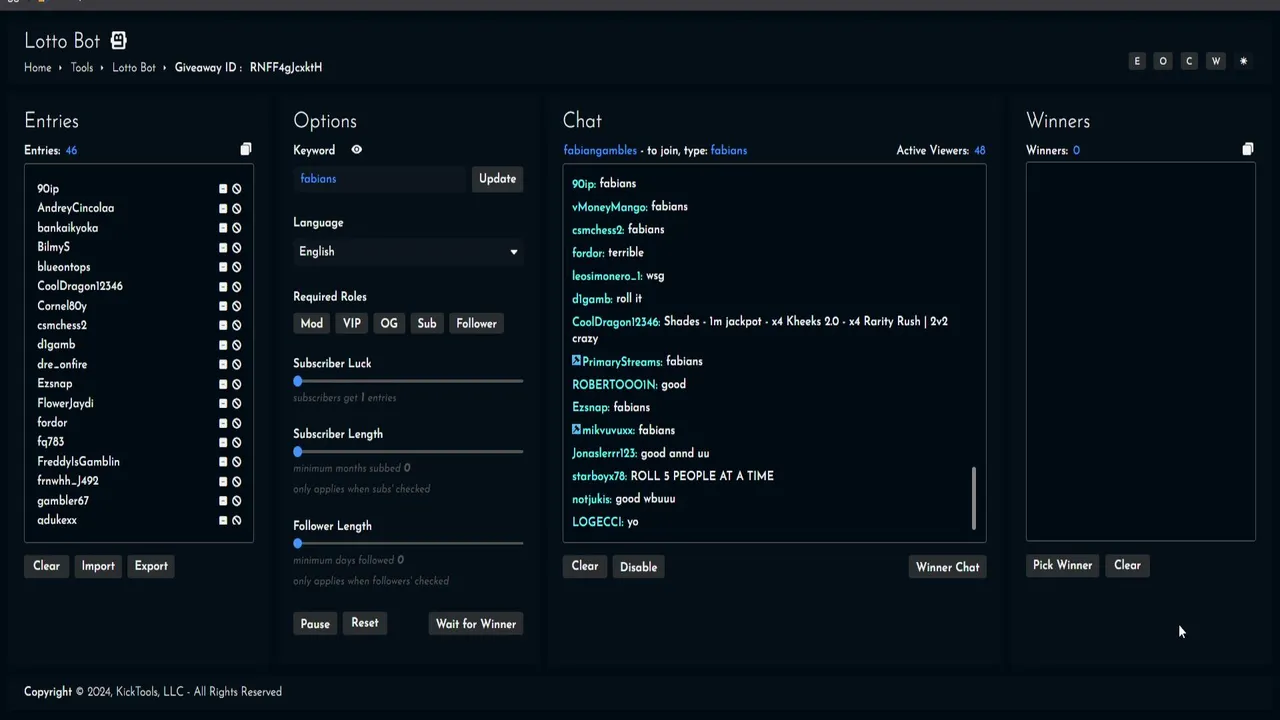Ban d1gamb with block icon
The image size is (1280, 720).
[237, 345]
